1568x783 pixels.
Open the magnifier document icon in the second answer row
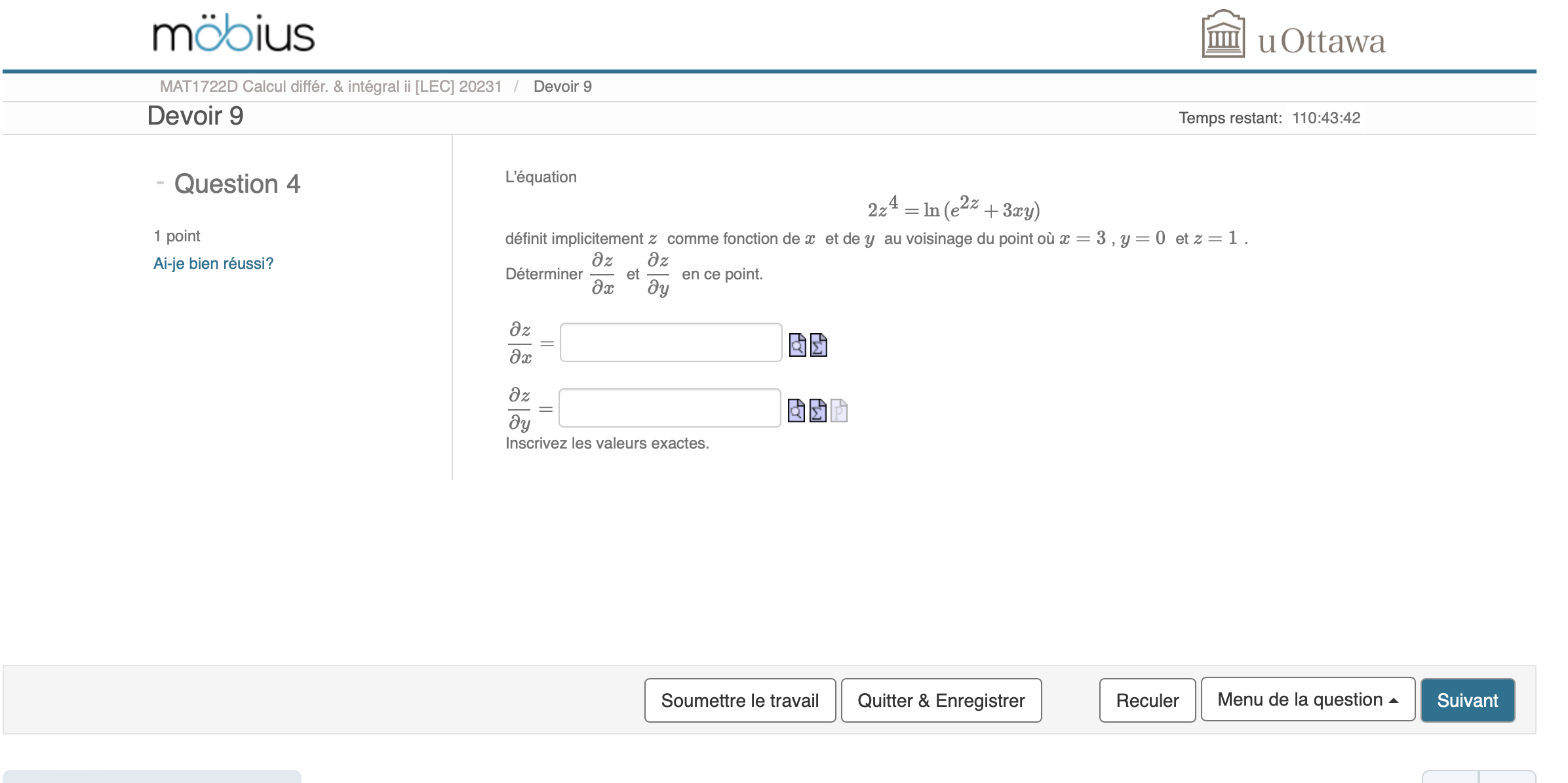click(796, 411)
